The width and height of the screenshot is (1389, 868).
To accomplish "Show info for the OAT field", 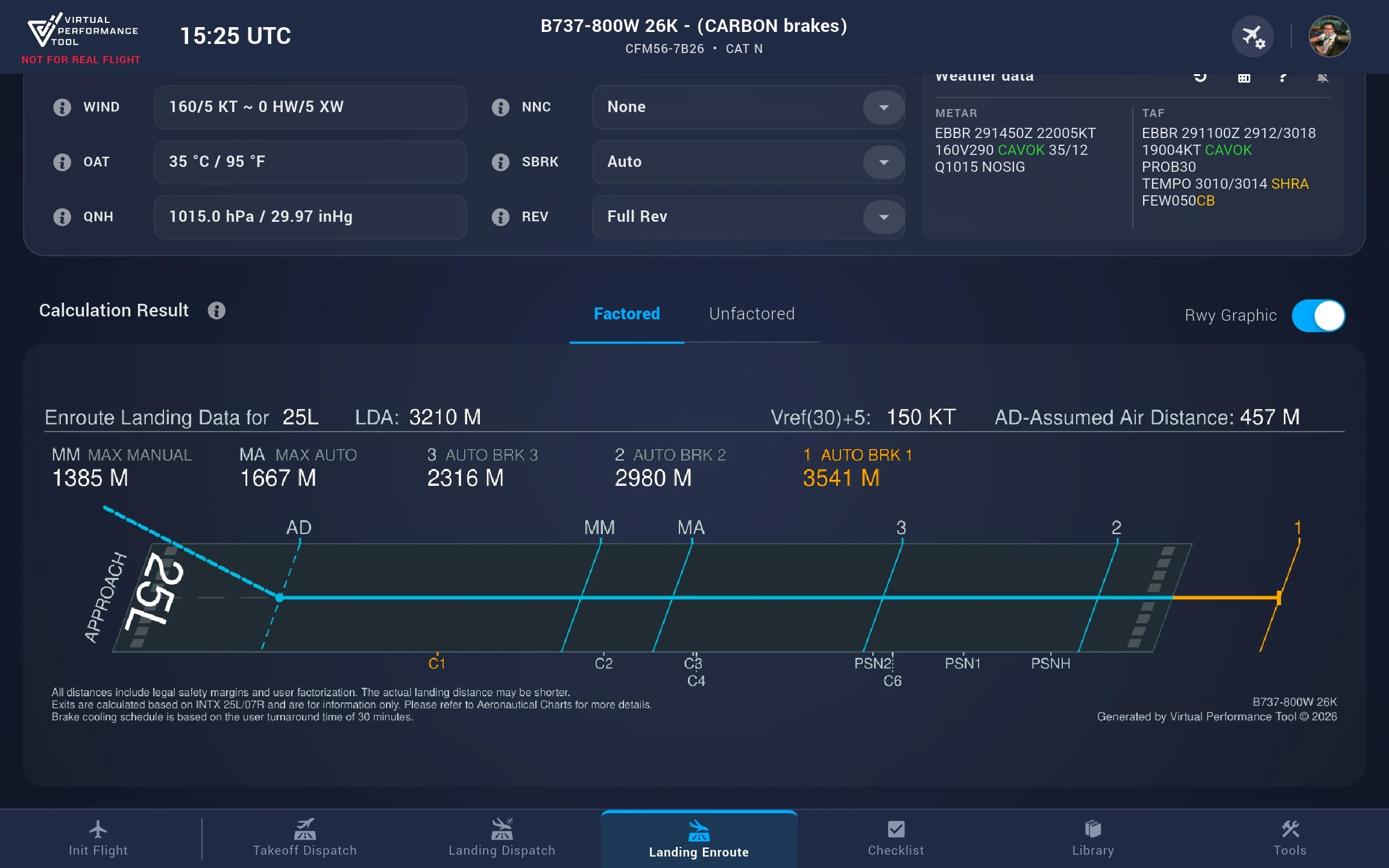I will click(62, 162).
